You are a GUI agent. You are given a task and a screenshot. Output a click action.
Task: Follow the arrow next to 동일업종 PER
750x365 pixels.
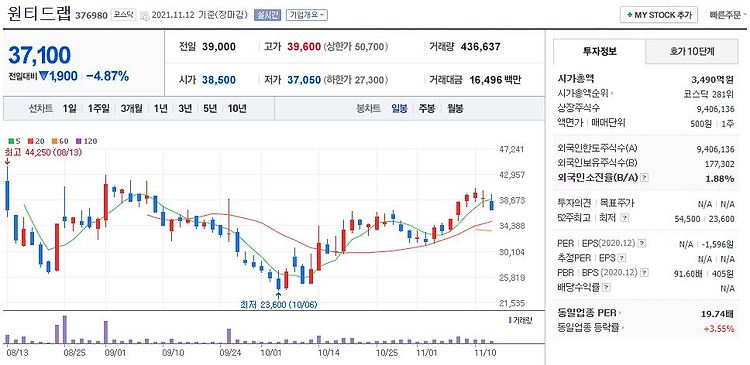click(x=620, y=313)
